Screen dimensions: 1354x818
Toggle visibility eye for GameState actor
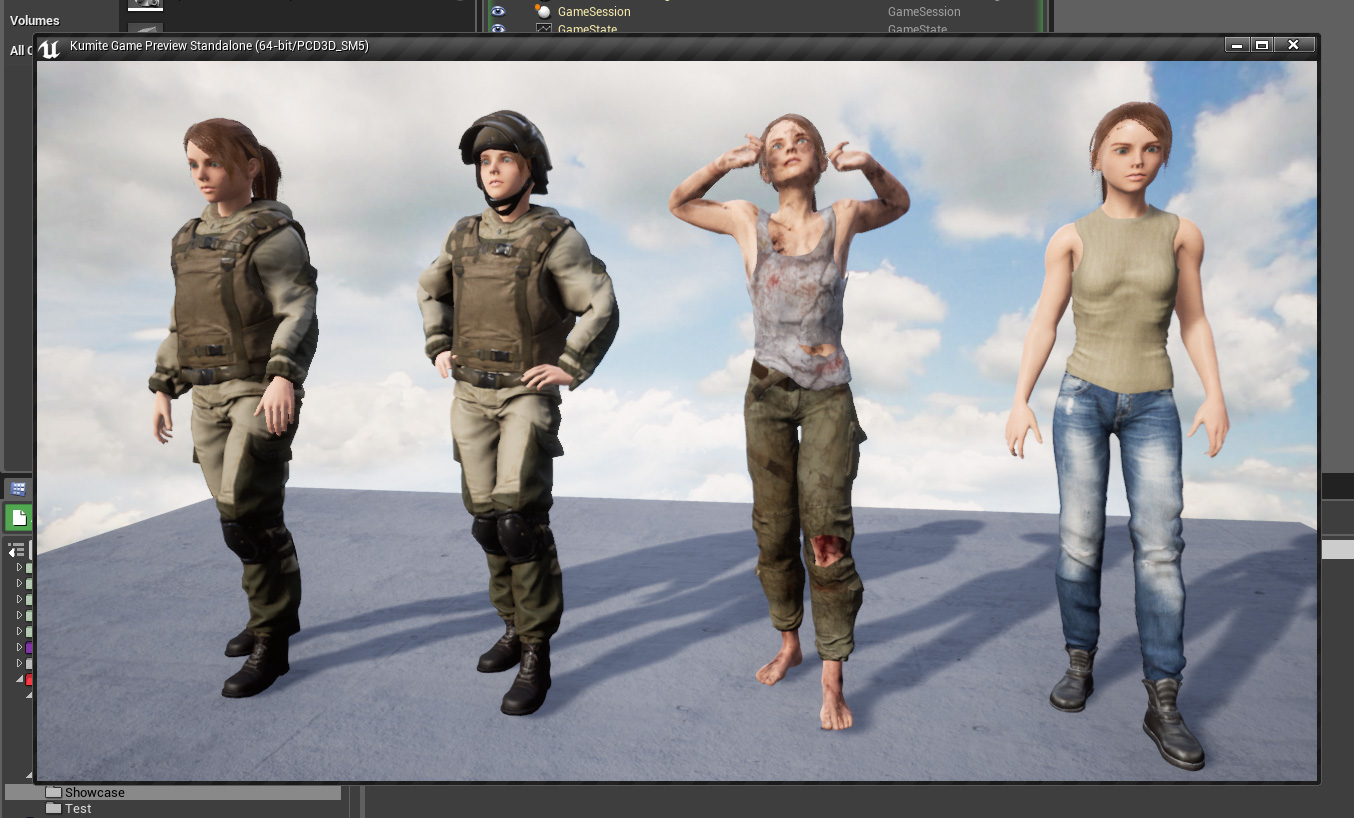coord(498,29)
